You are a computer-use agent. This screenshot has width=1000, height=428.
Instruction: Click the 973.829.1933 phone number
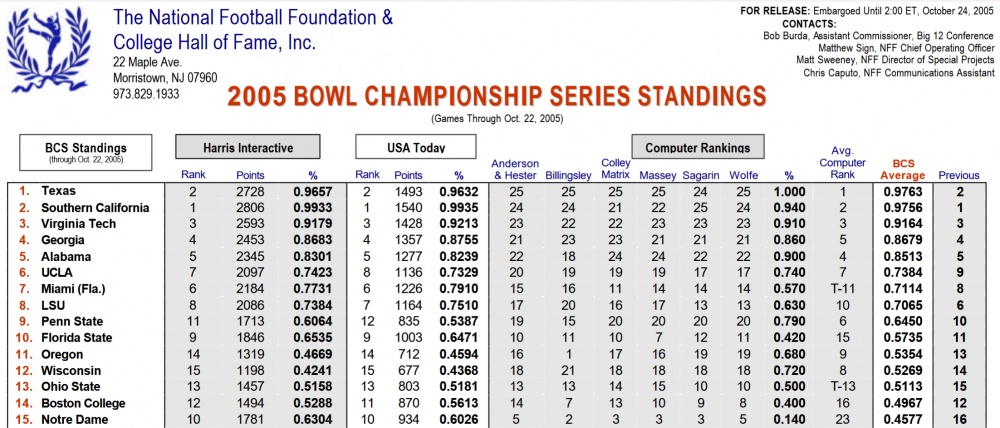point(146,94)
